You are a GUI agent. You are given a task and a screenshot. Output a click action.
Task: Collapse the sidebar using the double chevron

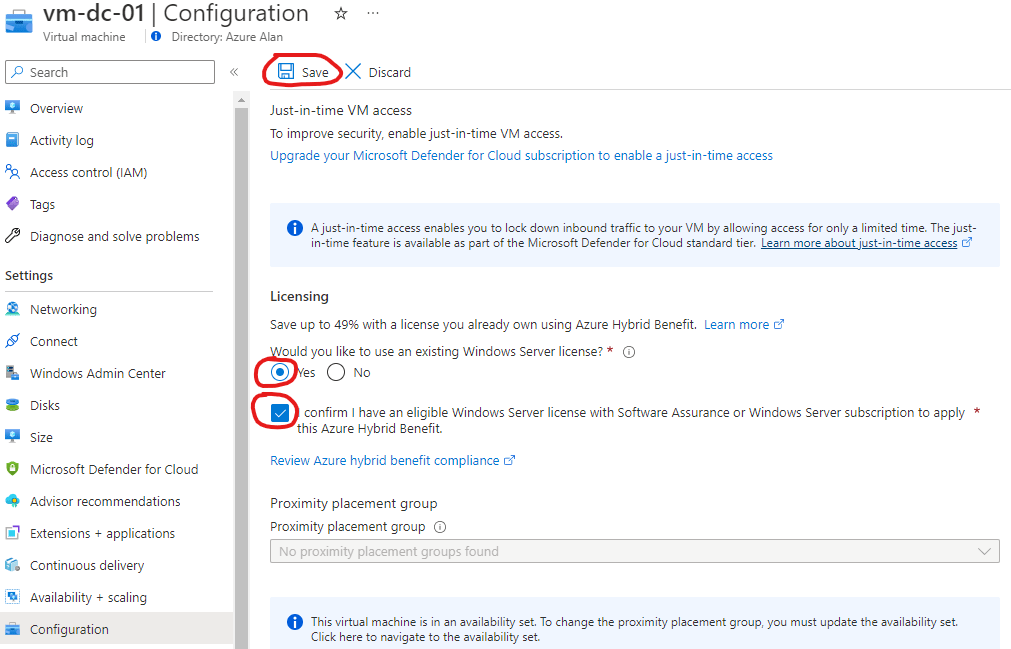click(234, 72)
